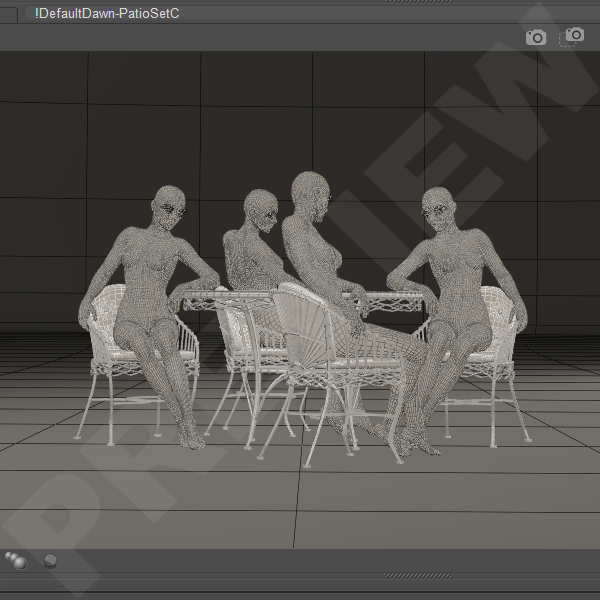Click the striped grip handle in the bottom bar
This screenshot has width=600, height=600.
pyautogui.click(x=408, y=575)
